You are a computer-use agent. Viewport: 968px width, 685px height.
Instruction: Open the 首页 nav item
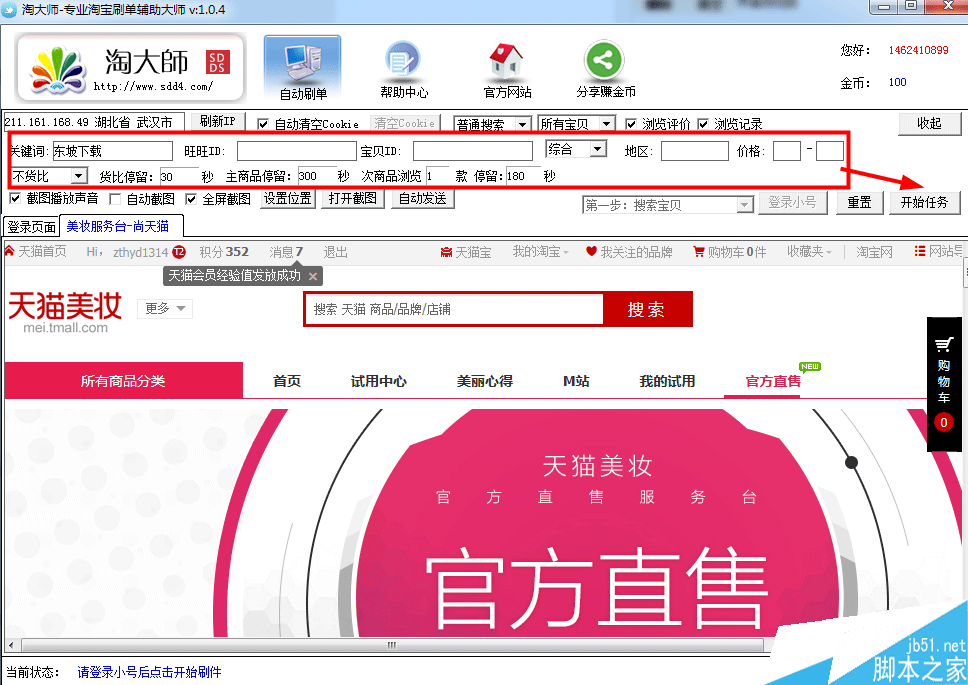pyautogui.click(x=287, y=381)
